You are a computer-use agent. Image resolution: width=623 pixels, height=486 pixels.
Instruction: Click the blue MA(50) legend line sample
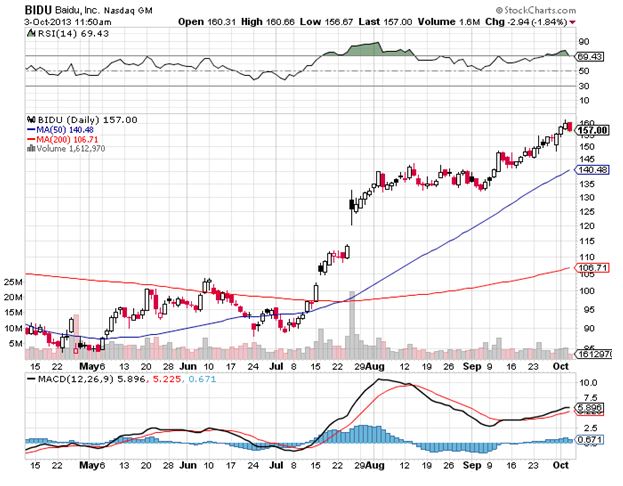click(x=31, y=130)
